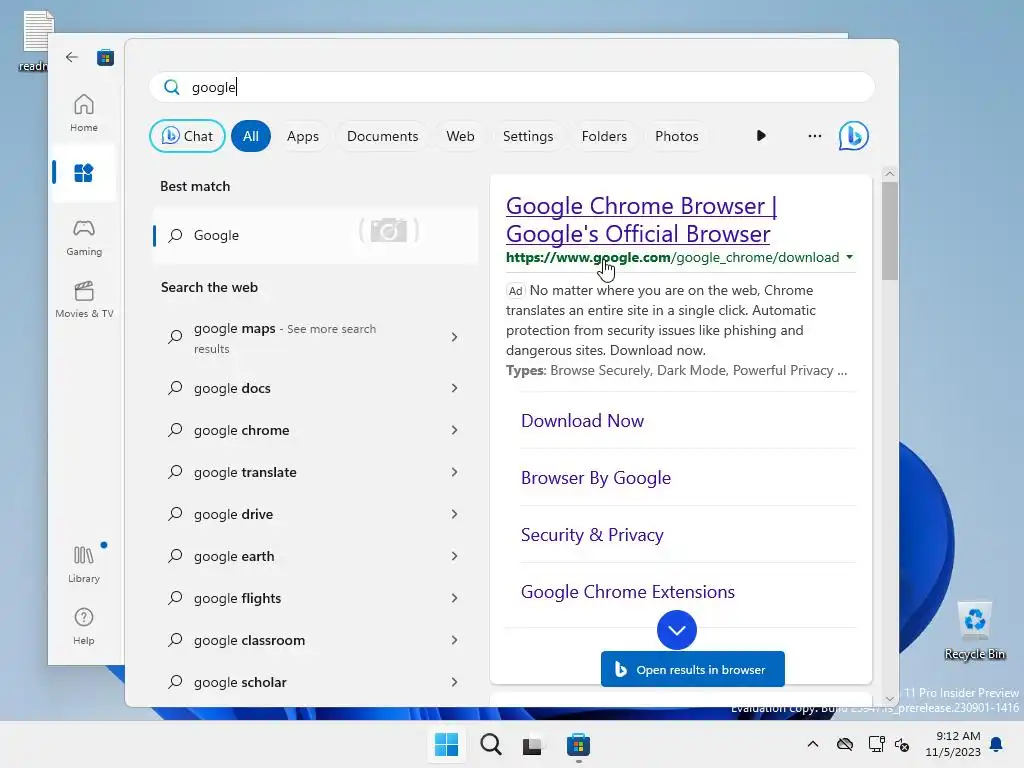Open Library in the Store sidebar

84,564
